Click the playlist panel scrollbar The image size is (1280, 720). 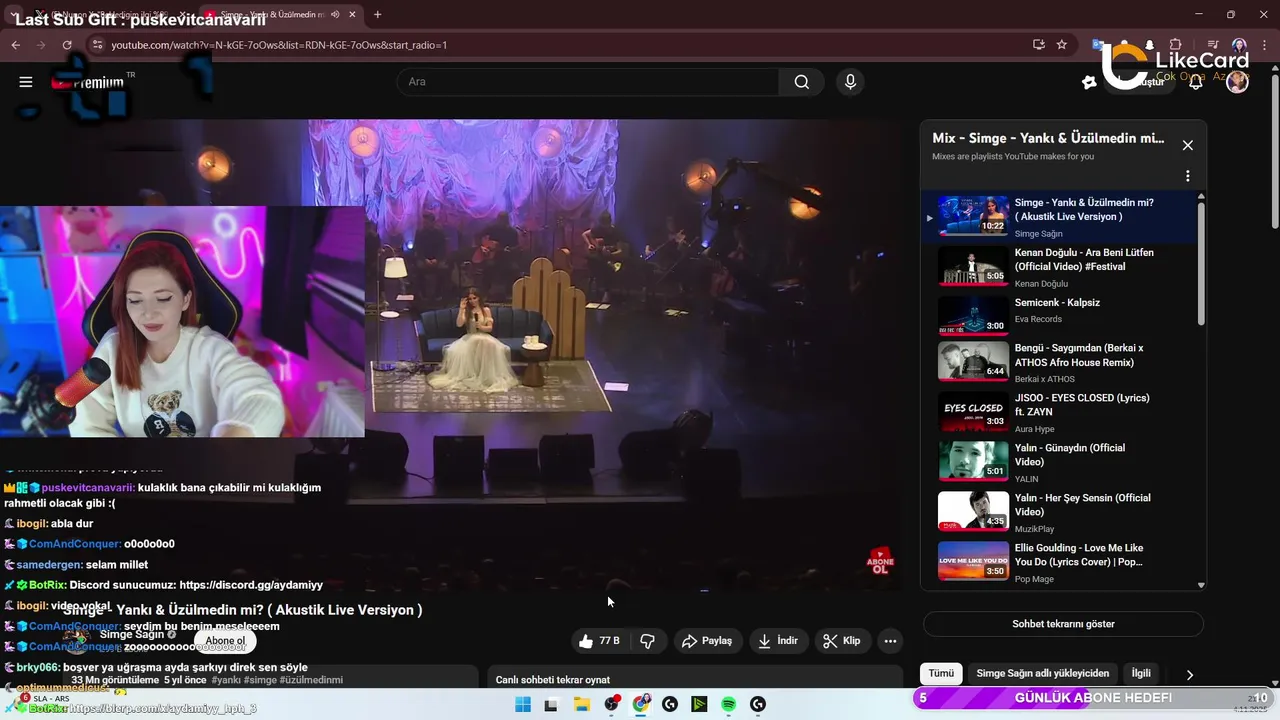(1201, 262)
